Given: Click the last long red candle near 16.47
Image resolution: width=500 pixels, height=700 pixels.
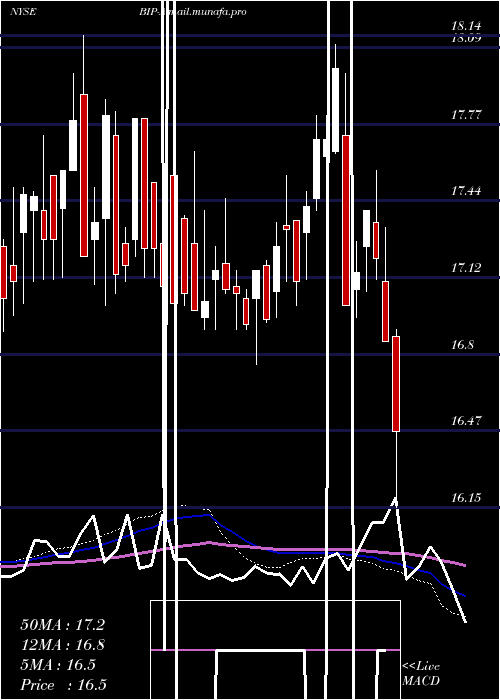Looking at the screenshot, I should pos(396,384).
